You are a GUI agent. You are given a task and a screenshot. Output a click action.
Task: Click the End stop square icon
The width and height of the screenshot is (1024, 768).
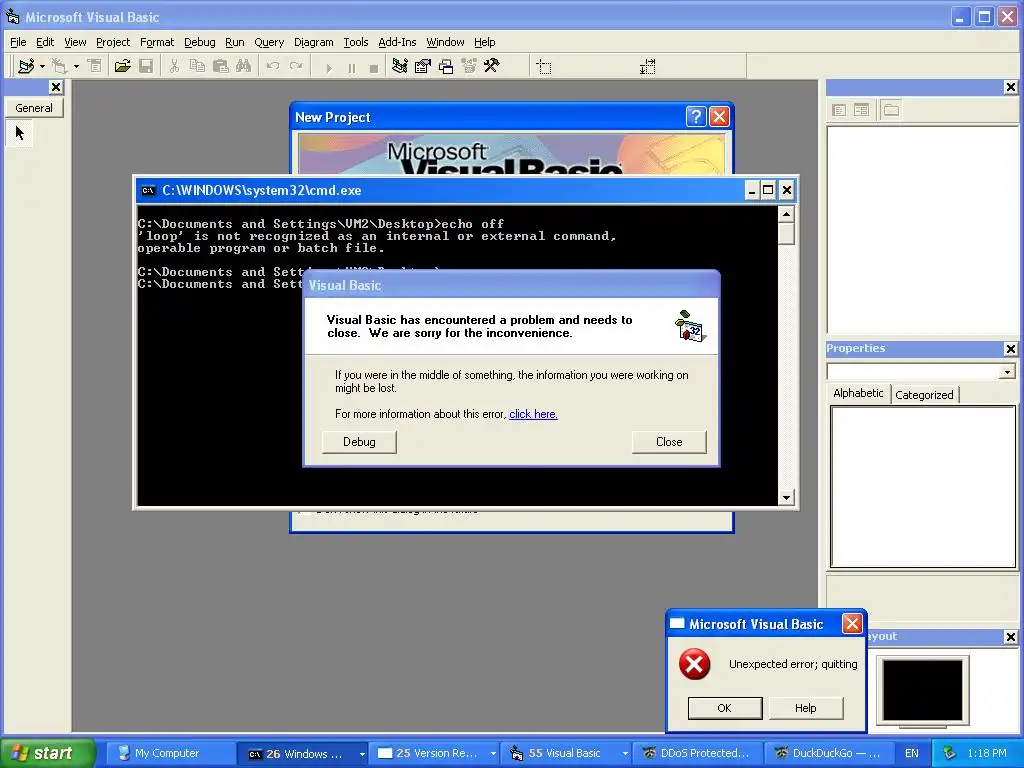coord(374,67)
